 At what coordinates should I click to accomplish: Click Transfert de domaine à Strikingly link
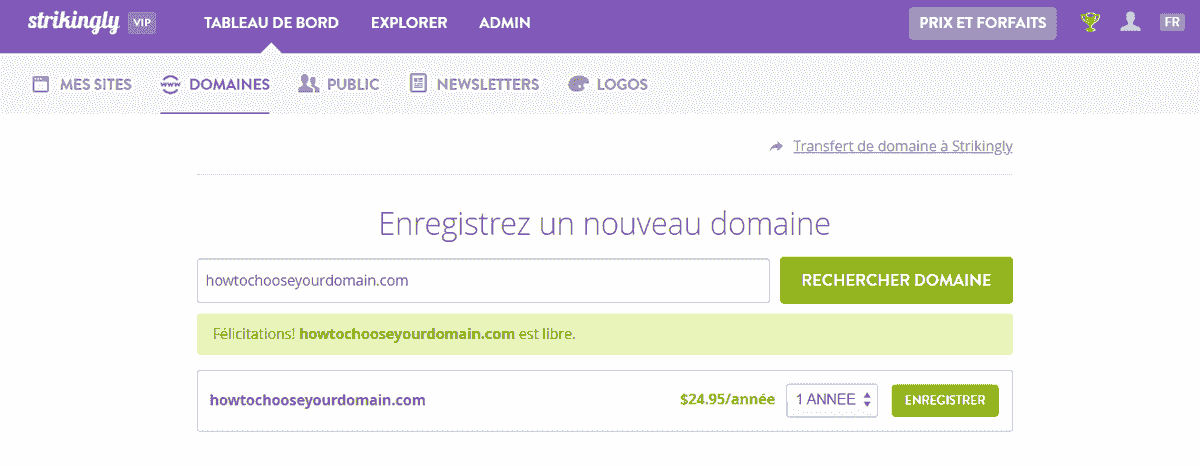tap(903, 146)
